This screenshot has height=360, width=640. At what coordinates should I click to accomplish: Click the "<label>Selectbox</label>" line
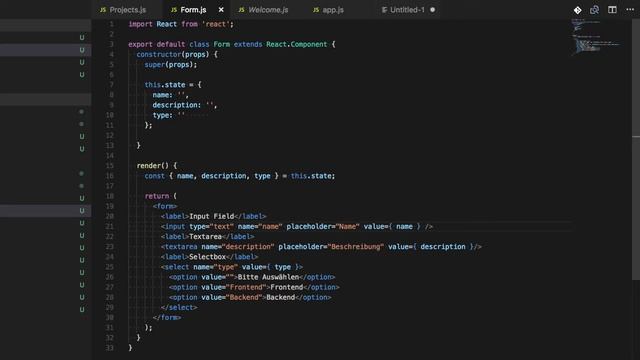(209, 257)
